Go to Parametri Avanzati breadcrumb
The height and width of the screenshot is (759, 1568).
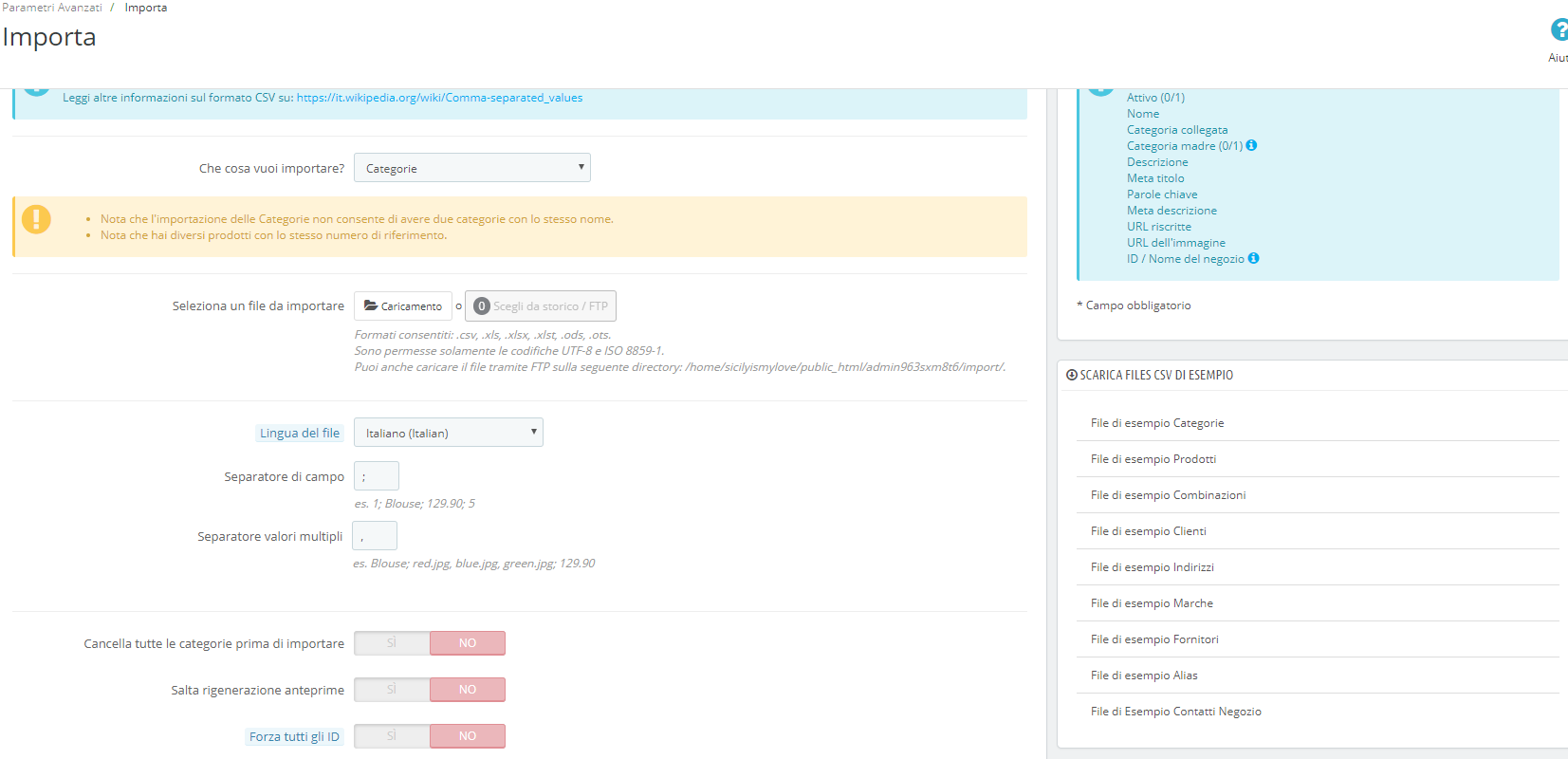click(x=52, y=8)
